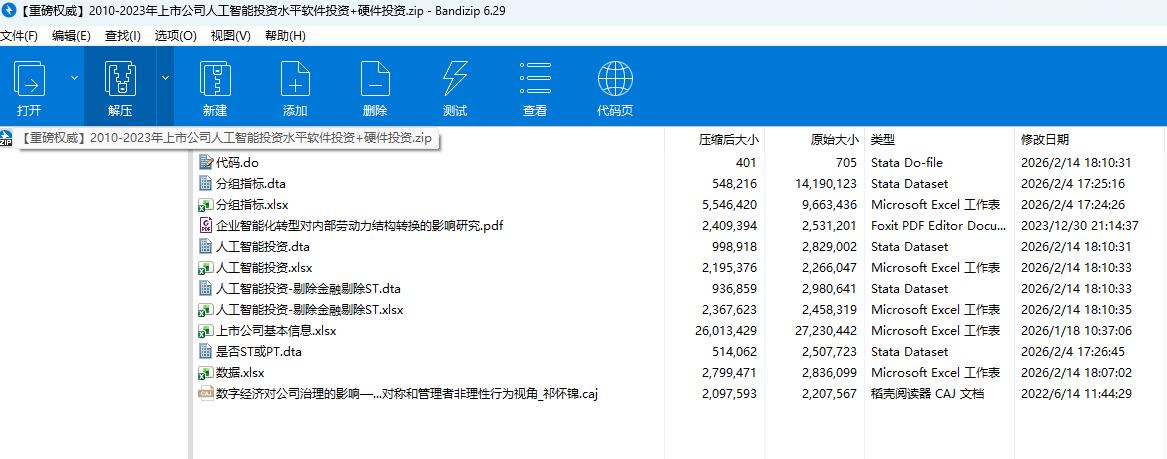Image resolution: width=1167 pixels, height=459 pixels.
Task: Open the 视图(V) menu
Action: click(231, 36)
